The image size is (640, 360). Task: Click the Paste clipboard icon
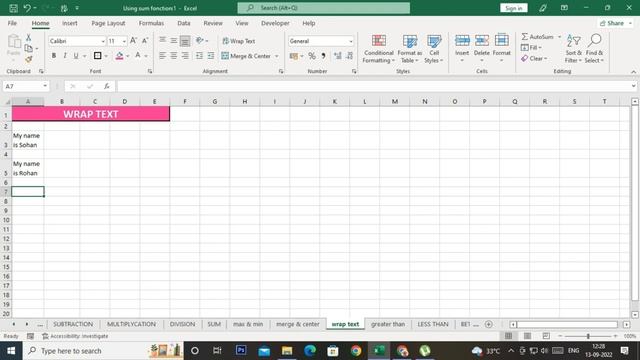pos(14,41)
